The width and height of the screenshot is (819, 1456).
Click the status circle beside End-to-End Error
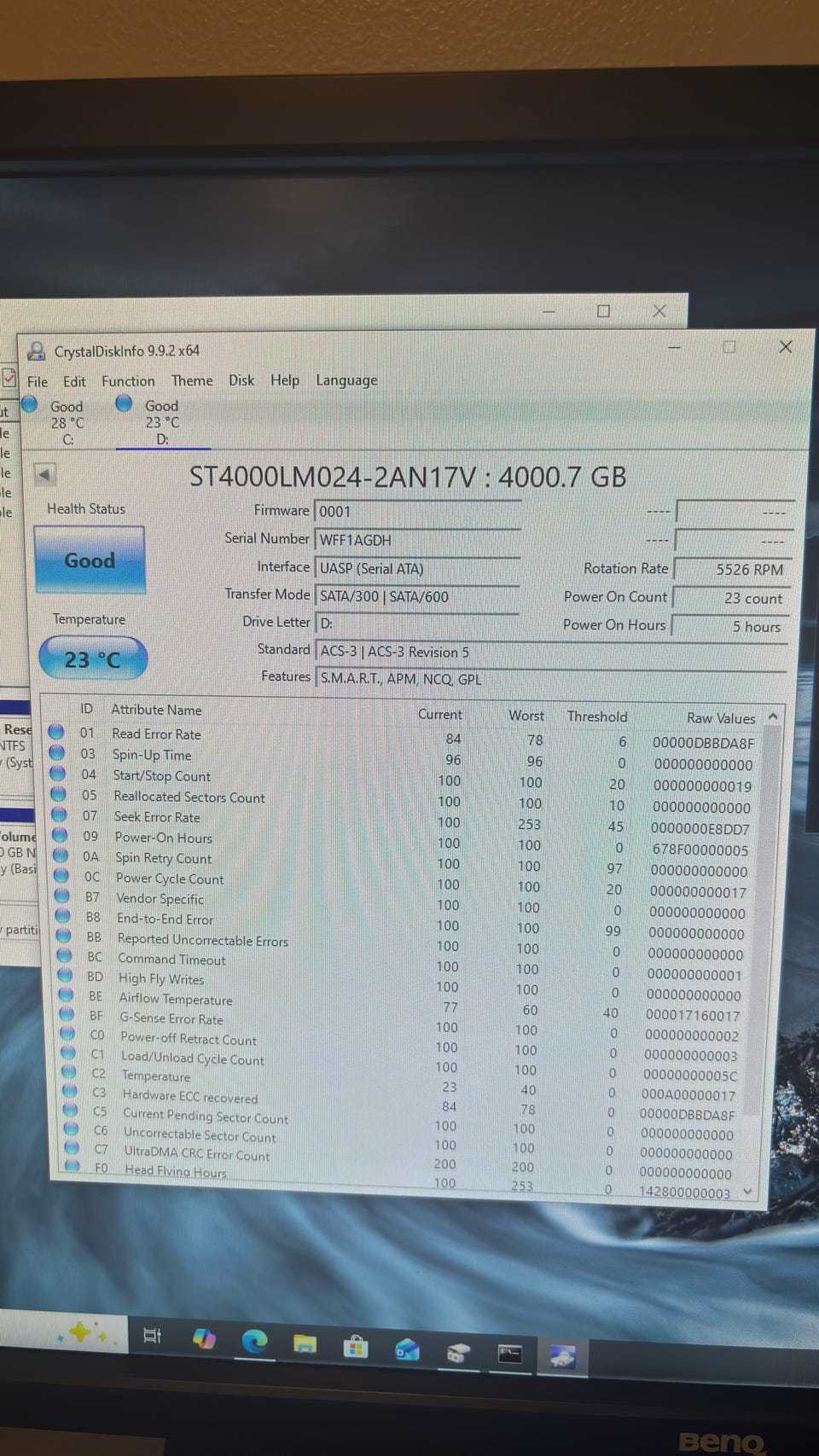(x=63, y=916)
